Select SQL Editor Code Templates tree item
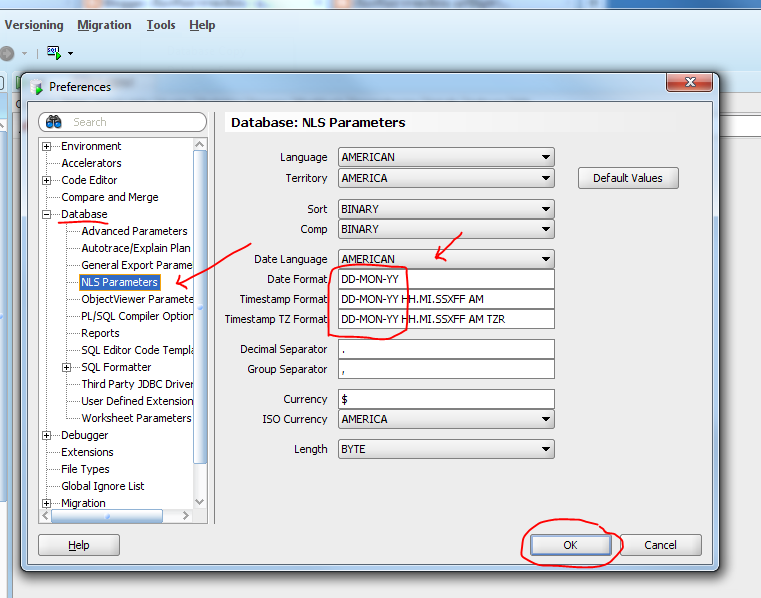 [x=137, y=350]
